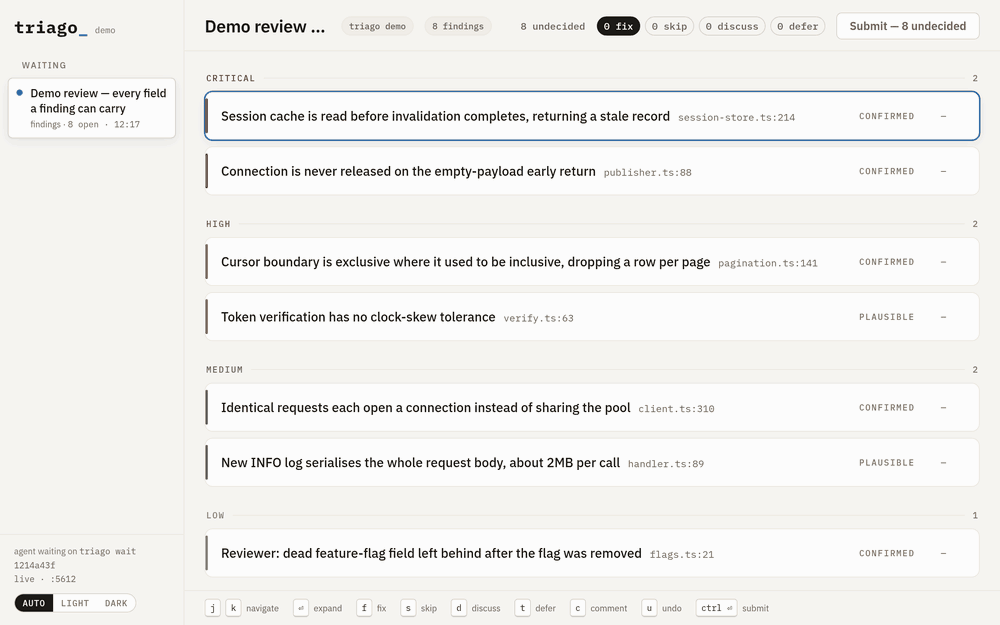
Task: Click the 8 findings tag
Action: pos(458,26)
